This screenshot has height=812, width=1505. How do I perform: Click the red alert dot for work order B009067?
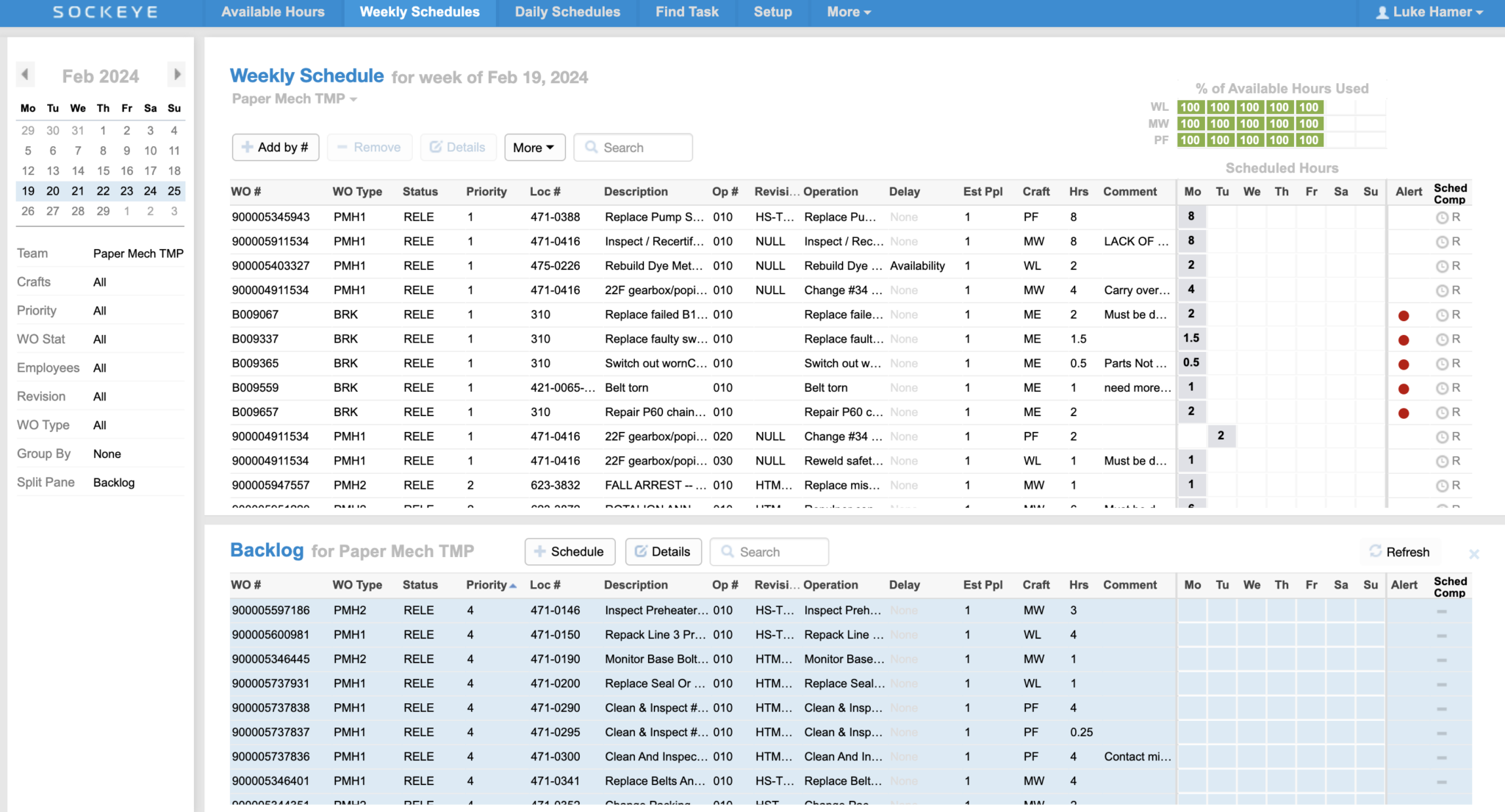pyautogui.click(x=1404, y=315)
